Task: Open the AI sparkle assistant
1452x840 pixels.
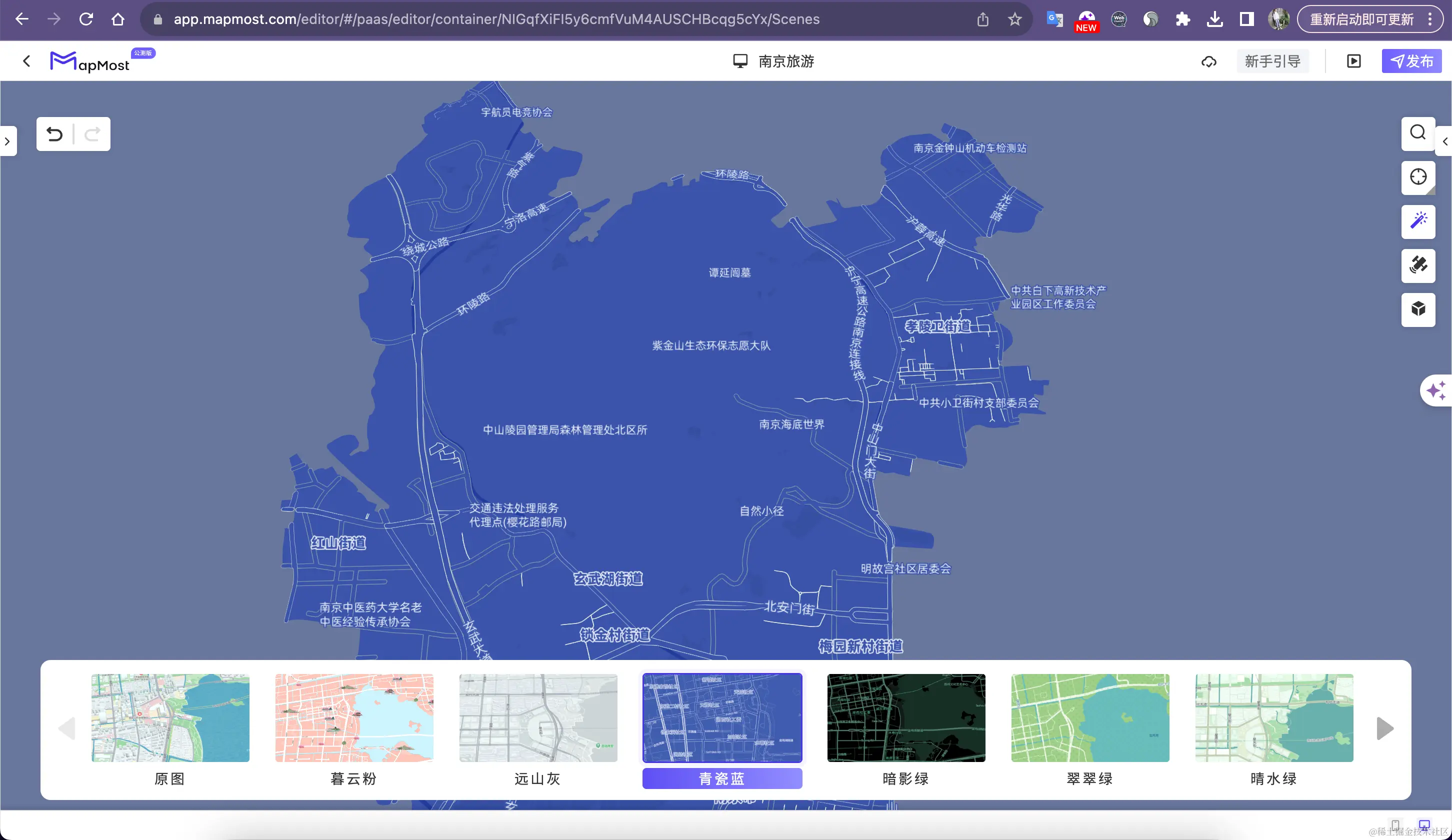Action: coord(1436,390)
